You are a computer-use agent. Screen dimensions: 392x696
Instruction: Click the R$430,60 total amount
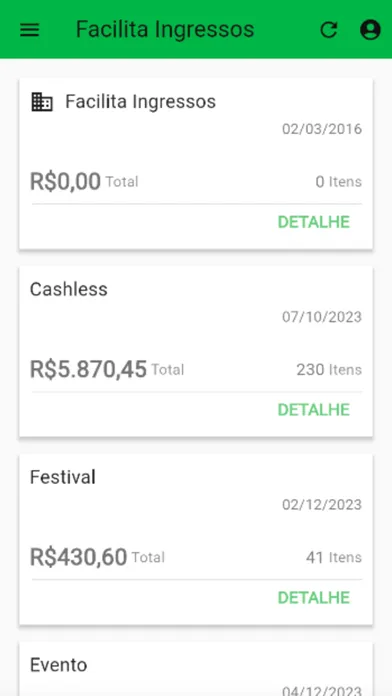79,557
